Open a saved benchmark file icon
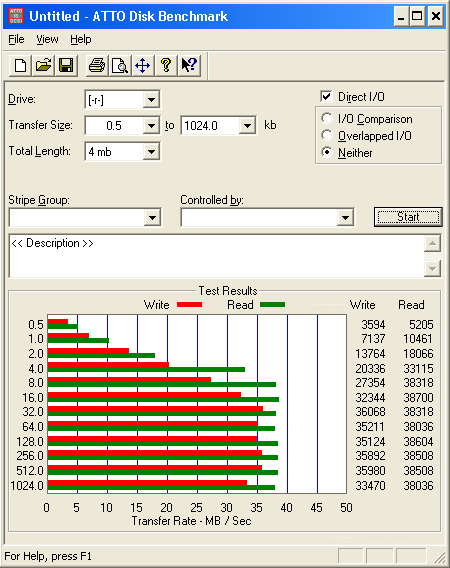450x568 pixels. tap(43, 66)
